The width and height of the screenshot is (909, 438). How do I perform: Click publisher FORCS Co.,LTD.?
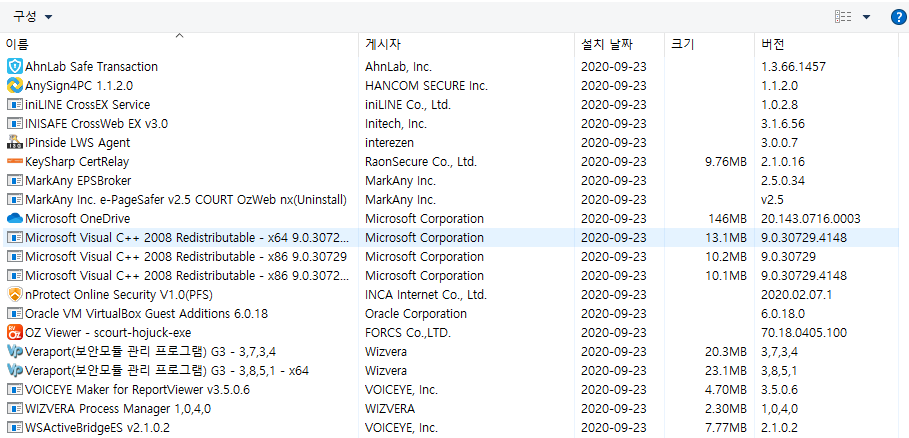(408, 333)
